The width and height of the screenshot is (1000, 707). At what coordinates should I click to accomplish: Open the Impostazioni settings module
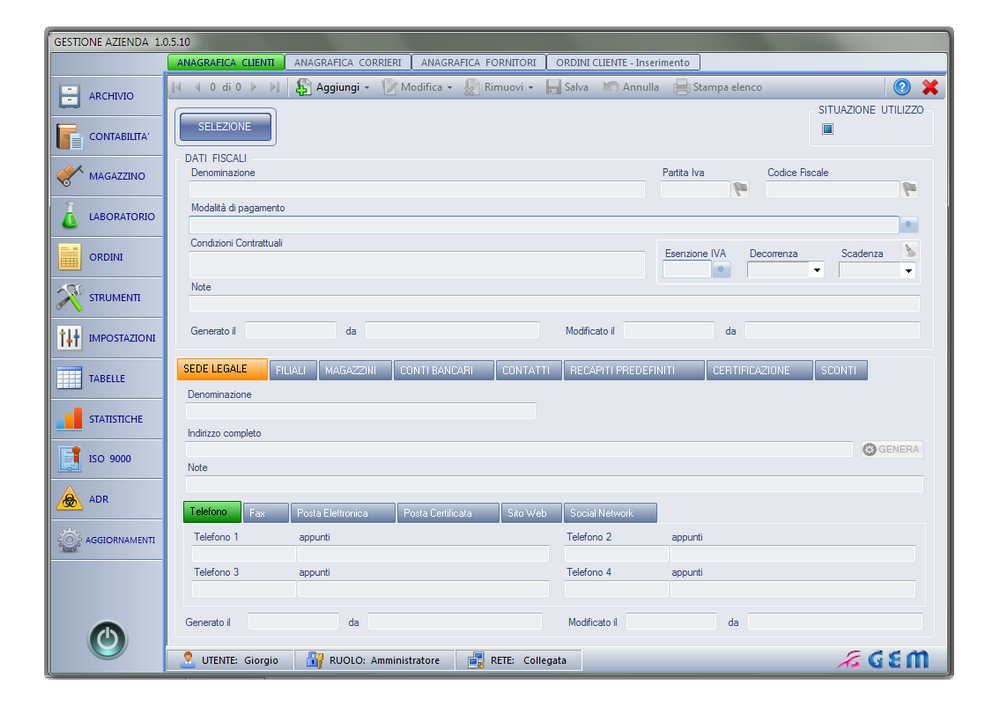coord(107,338)
